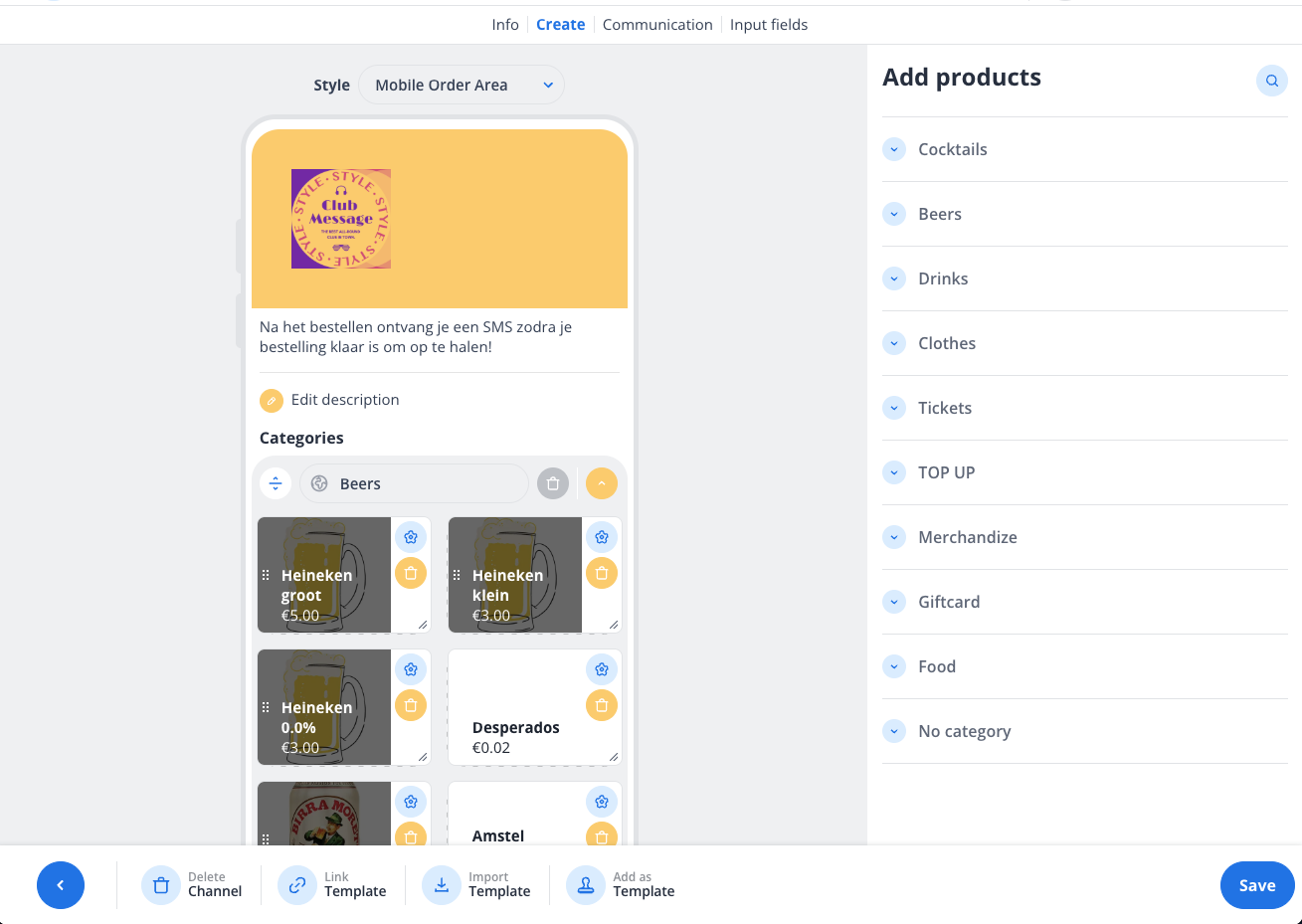This screenshot has width=1302, height=924.
Task: Click the Save button
Action: coord(1256,884)
